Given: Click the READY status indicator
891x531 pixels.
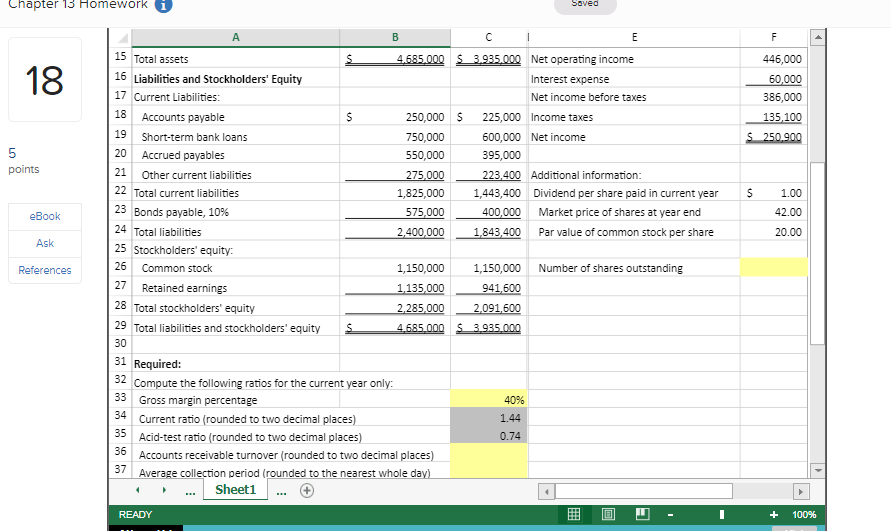Looking at the screenshot, I should click(135, 515).
